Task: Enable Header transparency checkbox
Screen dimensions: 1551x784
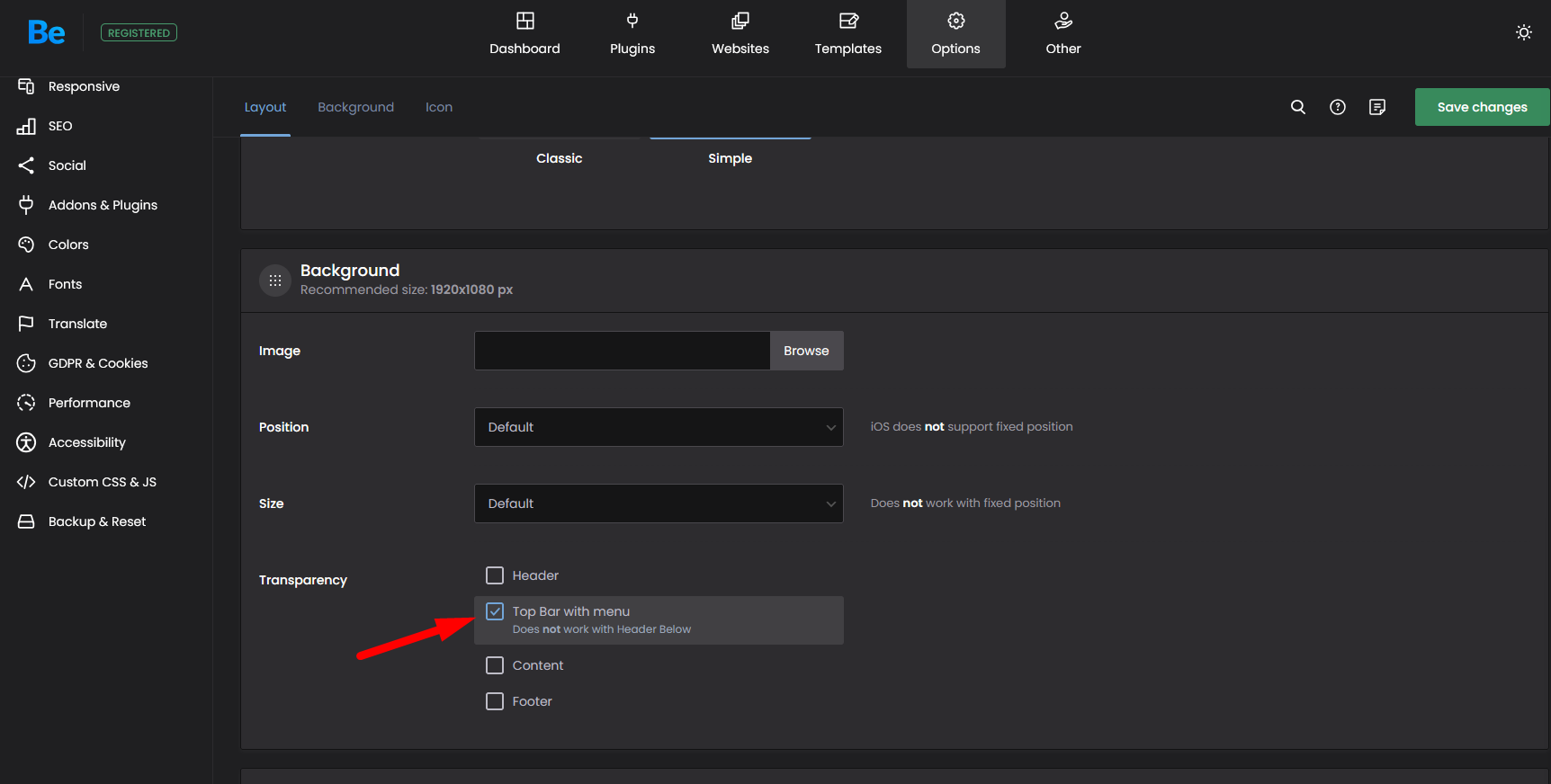Action: point(495,575)
